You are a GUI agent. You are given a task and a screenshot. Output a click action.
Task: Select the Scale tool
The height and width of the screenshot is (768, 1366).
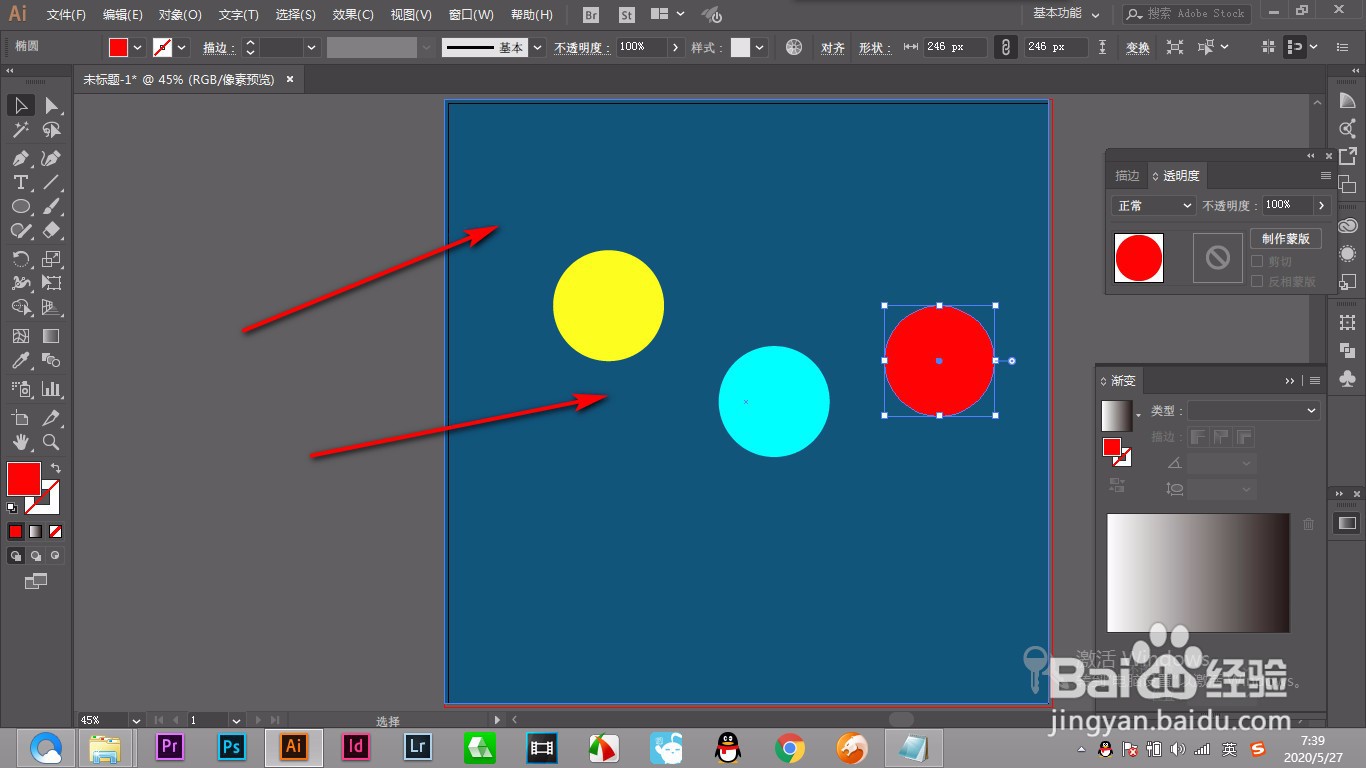[x=51, y=258]
